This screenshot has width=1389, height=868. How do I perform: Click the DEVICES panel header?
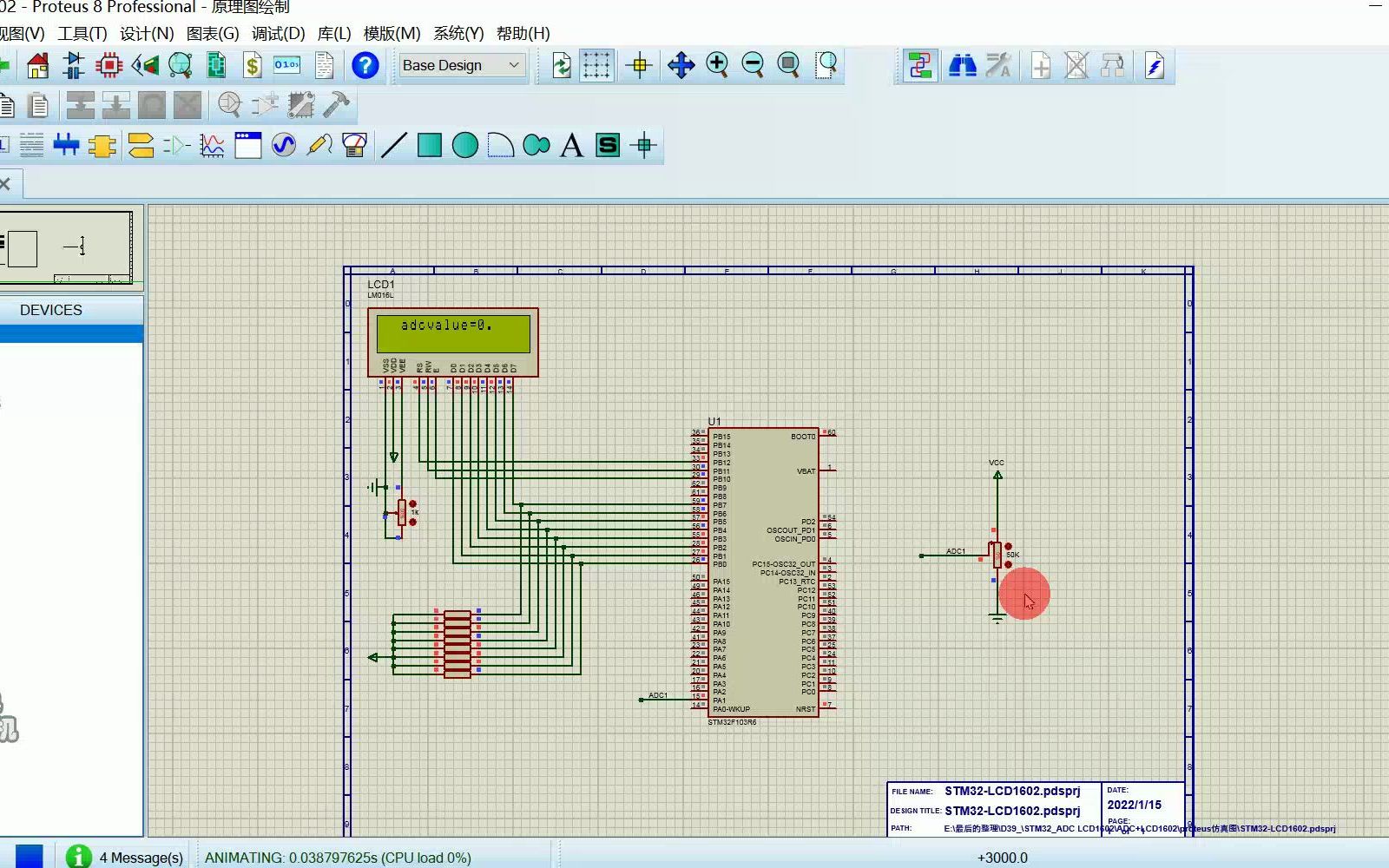pyautogui.click(x=51, y=310)
